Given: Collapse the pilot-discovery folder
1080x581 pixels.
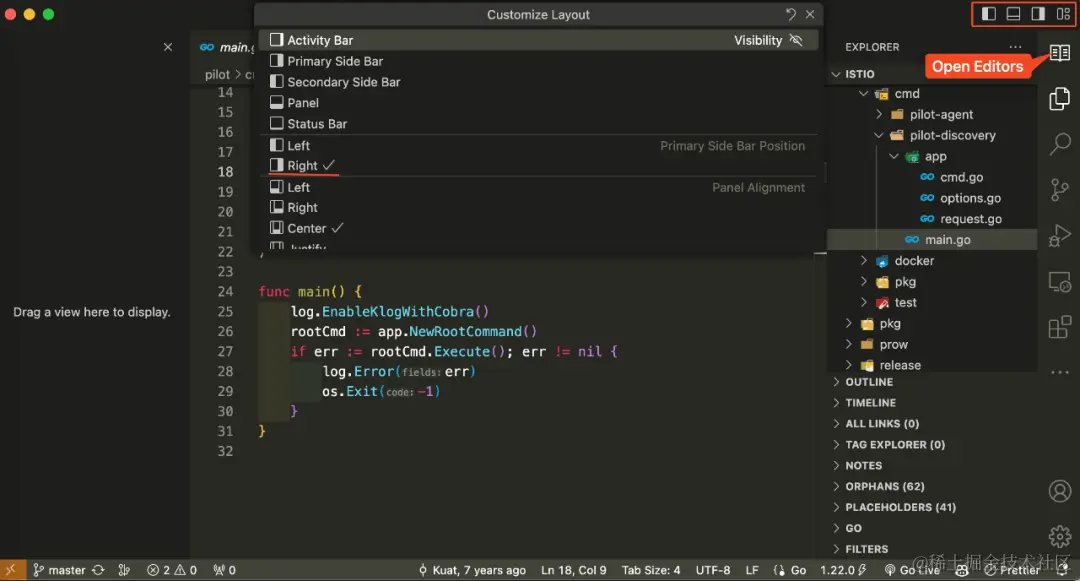Looking at the screenshot, I should tap(879, 136).
